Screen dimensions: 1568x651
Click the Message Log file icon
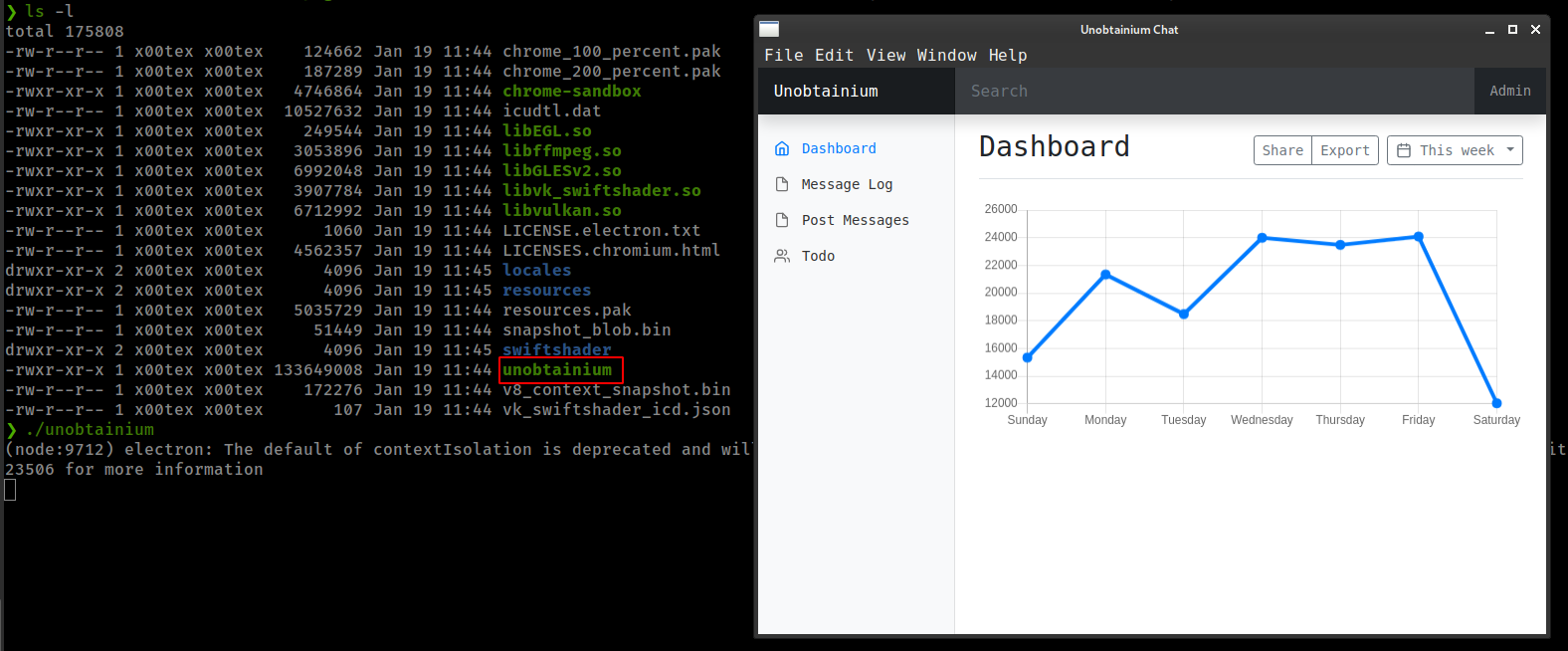(x=782, y=184)
